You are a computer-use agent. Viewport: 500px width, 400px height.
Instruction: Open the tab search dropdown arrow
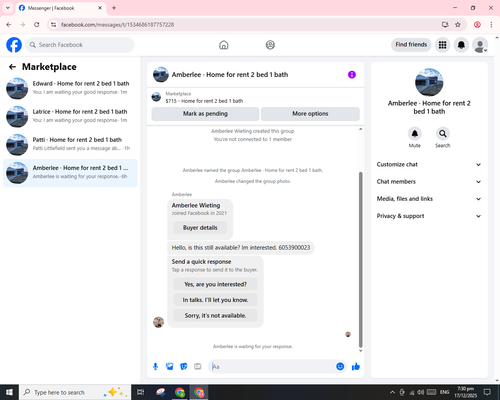point(8,8)
